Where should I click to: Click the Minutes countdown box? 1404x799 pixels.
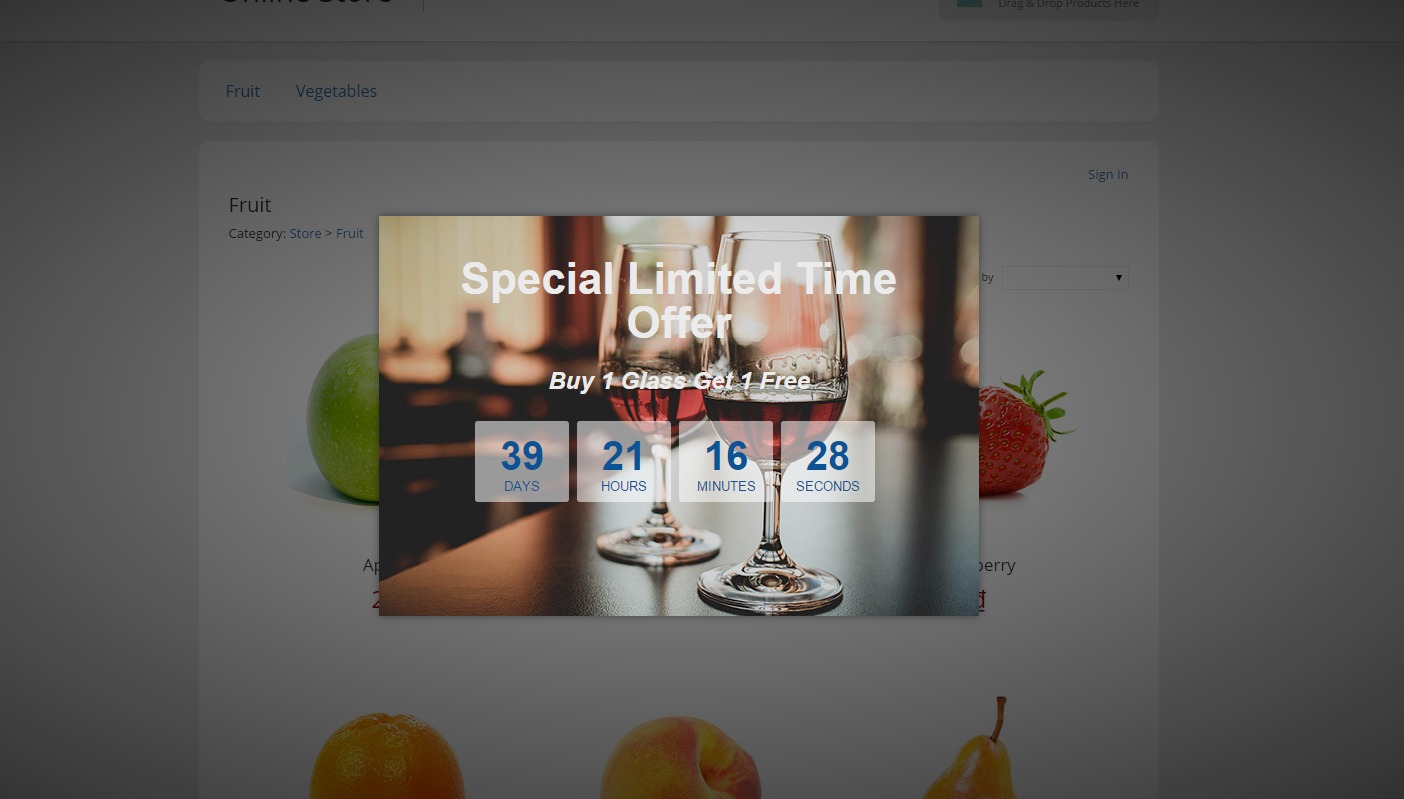point(726,461)
